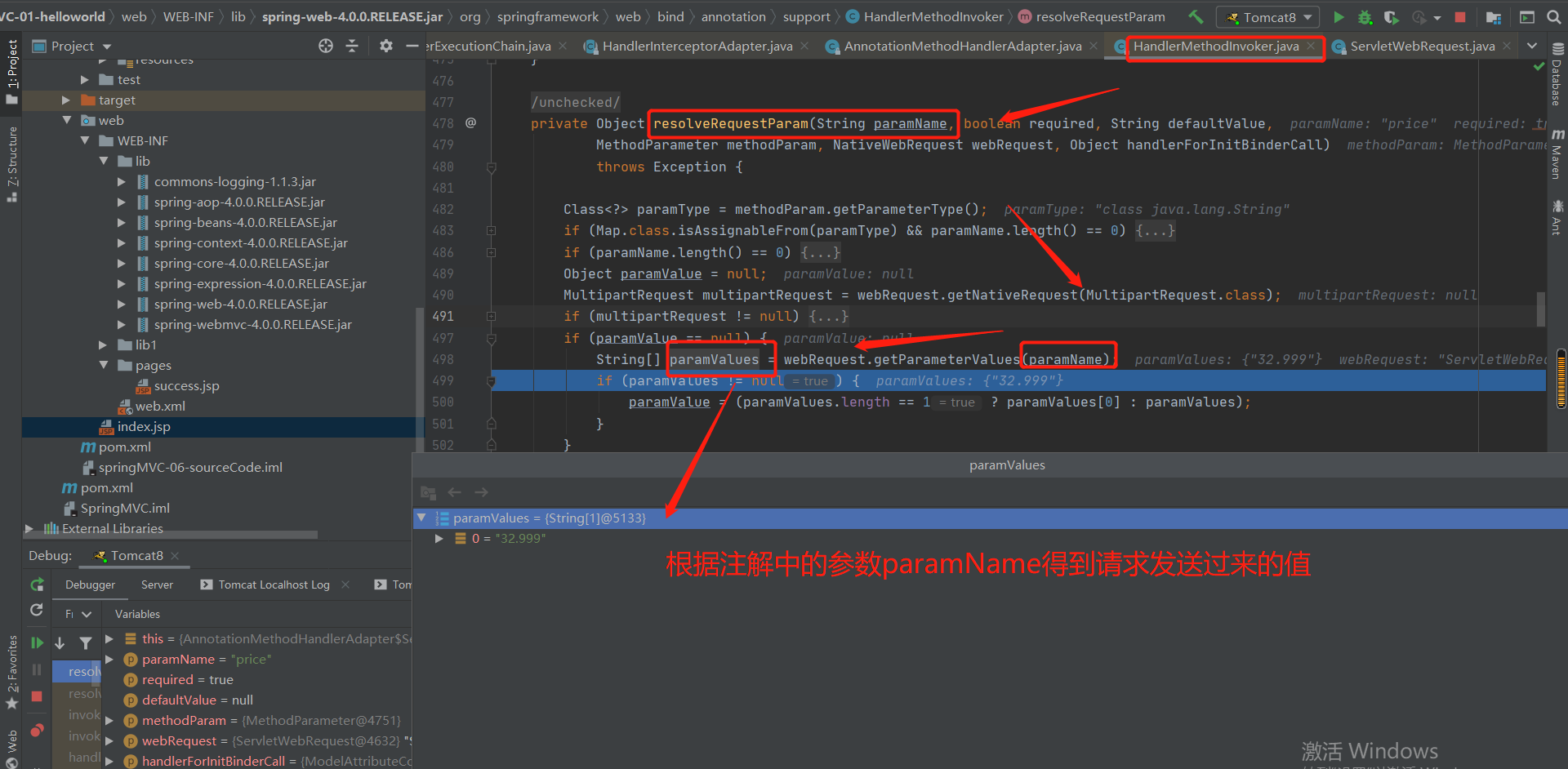Viewport: 1568px width, 769px height.
Task: Open the Ant side panel
Action: pos(1557,217)
